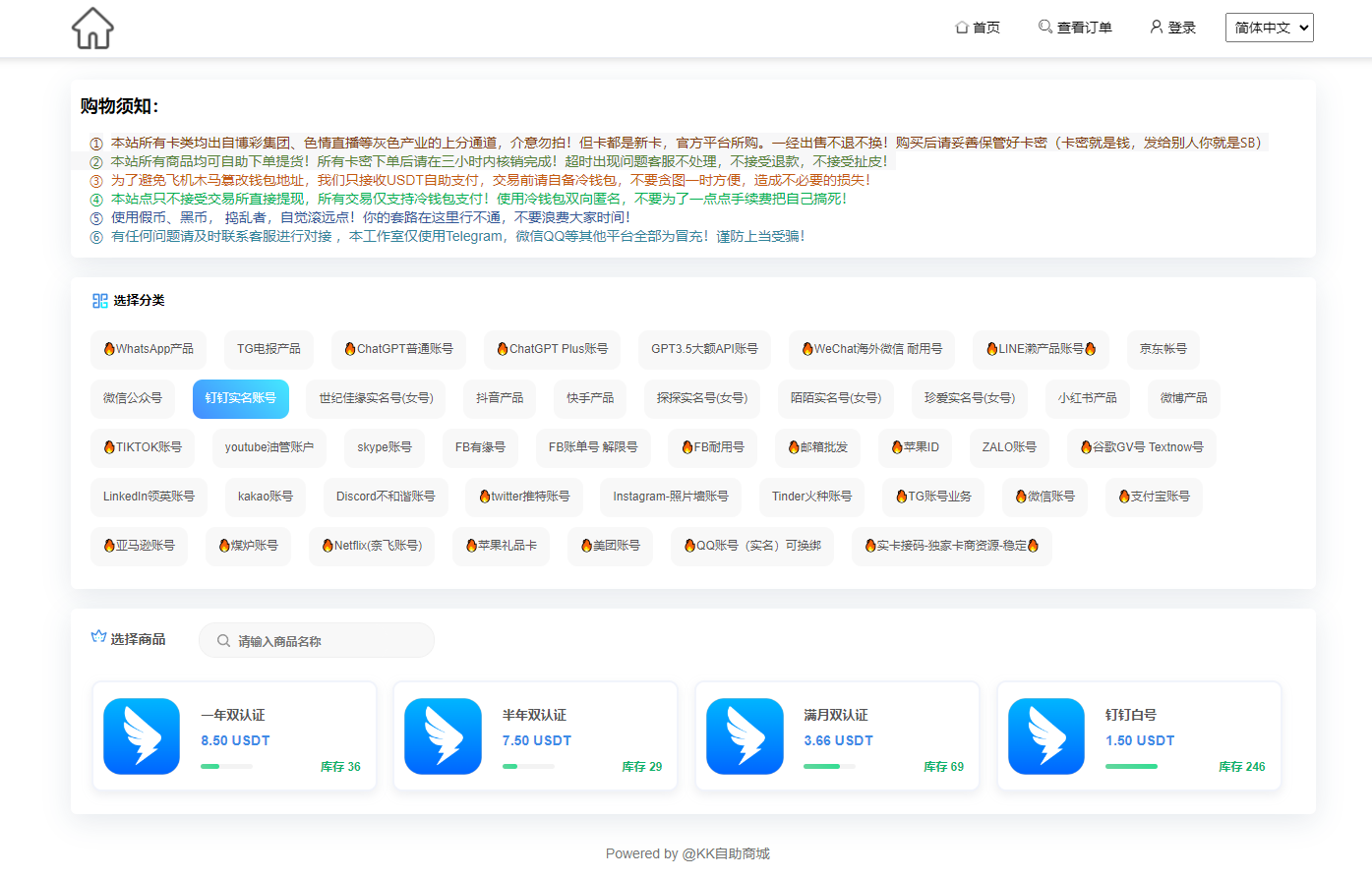
Task: Click the house logo icon
Action: tap(92, 28)
